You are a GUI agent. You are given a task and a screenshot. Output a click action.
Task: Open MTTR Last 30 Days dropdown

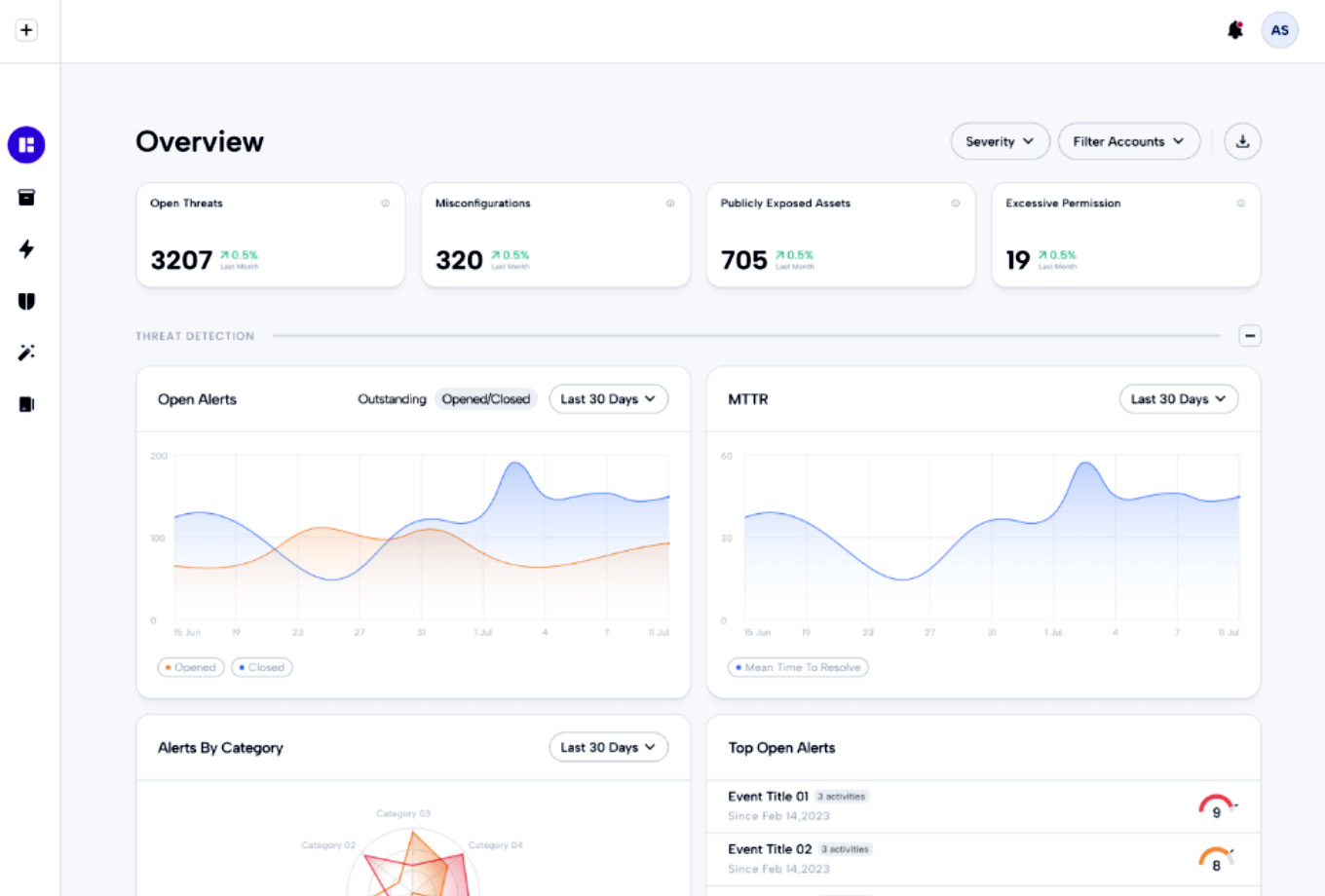tap(1178, 399)
